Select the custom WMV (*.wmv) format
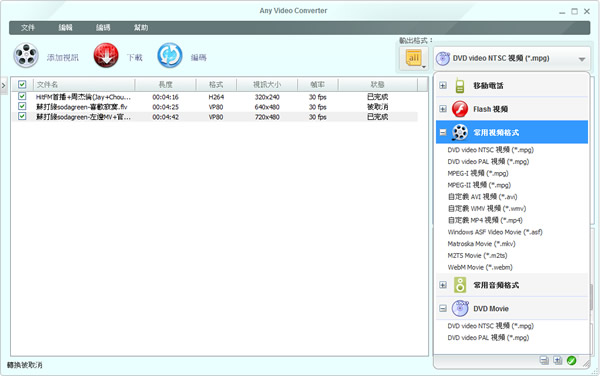This screenshot has height=376, width=600. [x=487, y=208]
